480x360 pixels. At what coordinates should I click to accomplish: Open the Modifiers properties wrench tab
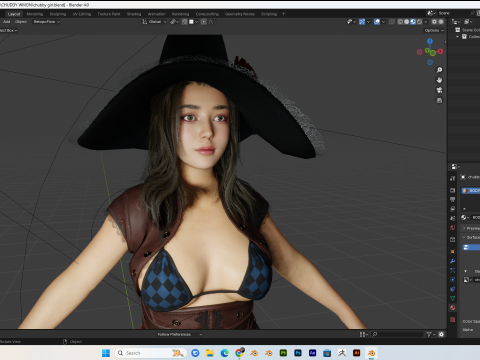click(452, 261)
